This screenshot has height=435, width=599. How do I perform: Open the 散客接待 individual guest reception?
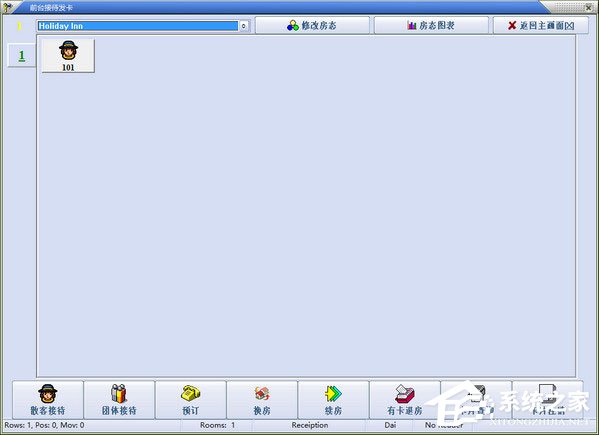point(48,400)
